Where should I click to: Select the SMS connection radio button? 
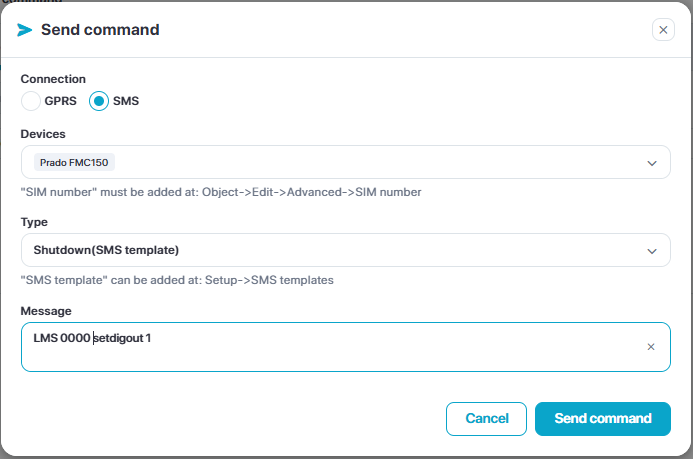click(99, 101)
